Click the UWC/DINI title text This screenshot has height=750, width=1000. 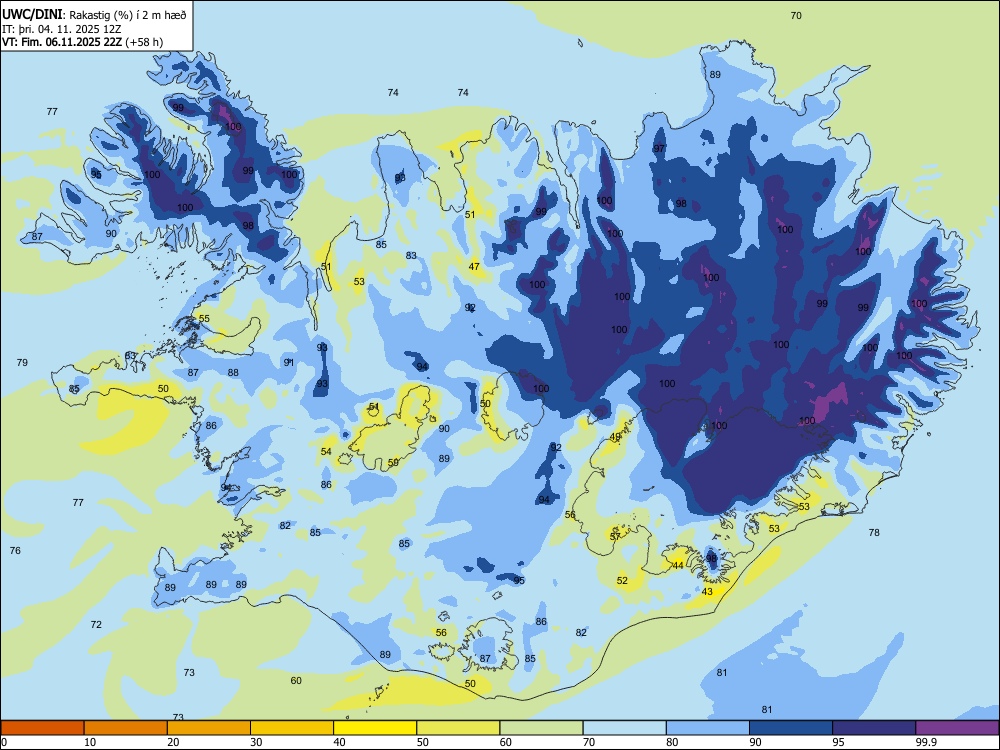pyautogui.click(x=32, y=15)
